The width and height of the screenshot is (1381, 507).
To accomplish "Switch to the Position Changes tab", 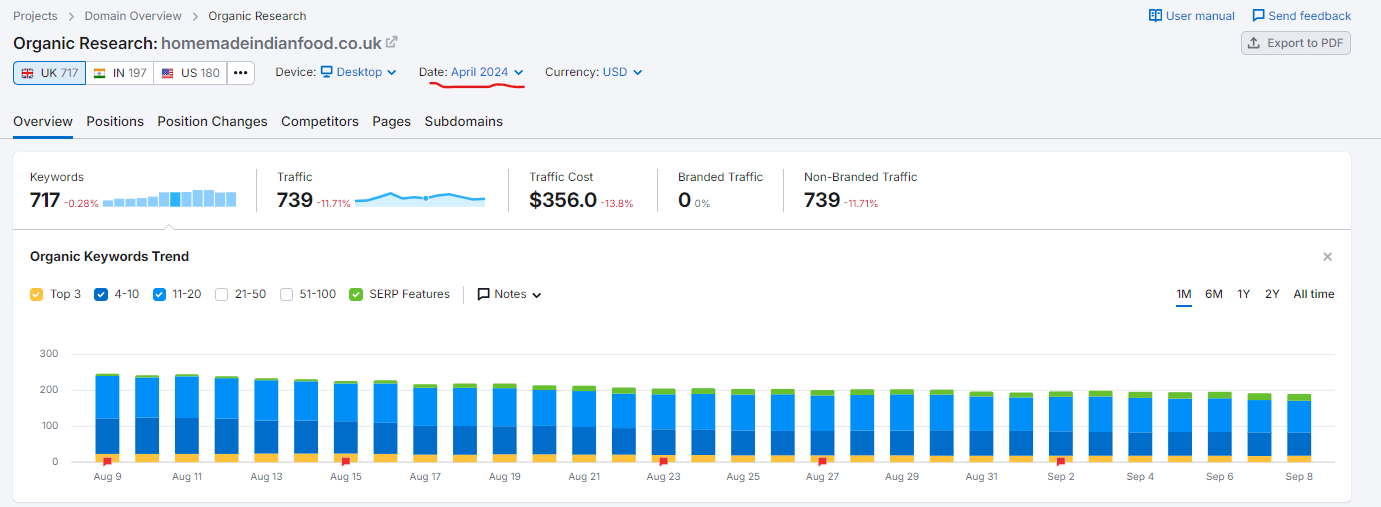I will (x=212, y=121).
